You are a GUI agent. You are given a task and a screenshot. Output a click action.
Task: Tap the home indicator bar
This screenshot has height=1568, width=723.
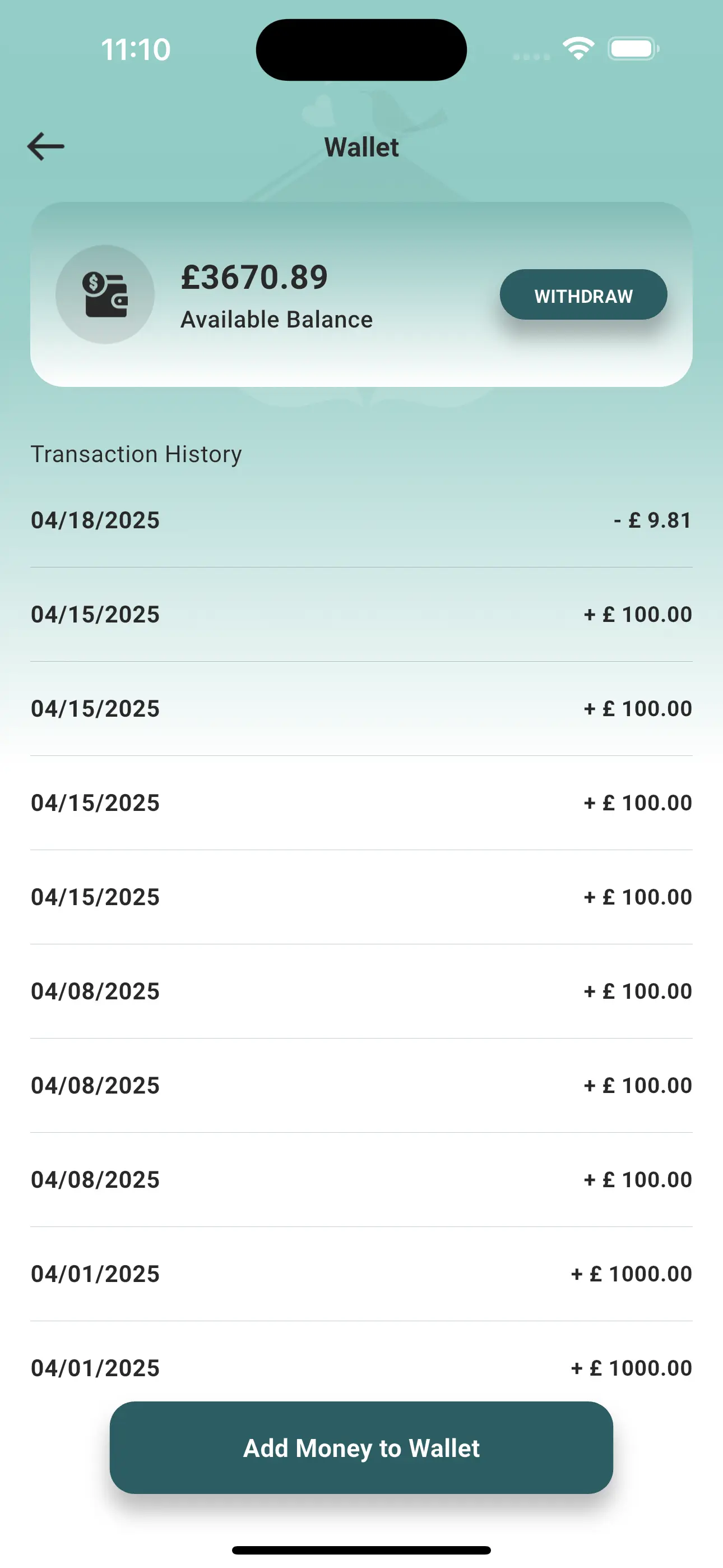click(x=361, y=1549)
